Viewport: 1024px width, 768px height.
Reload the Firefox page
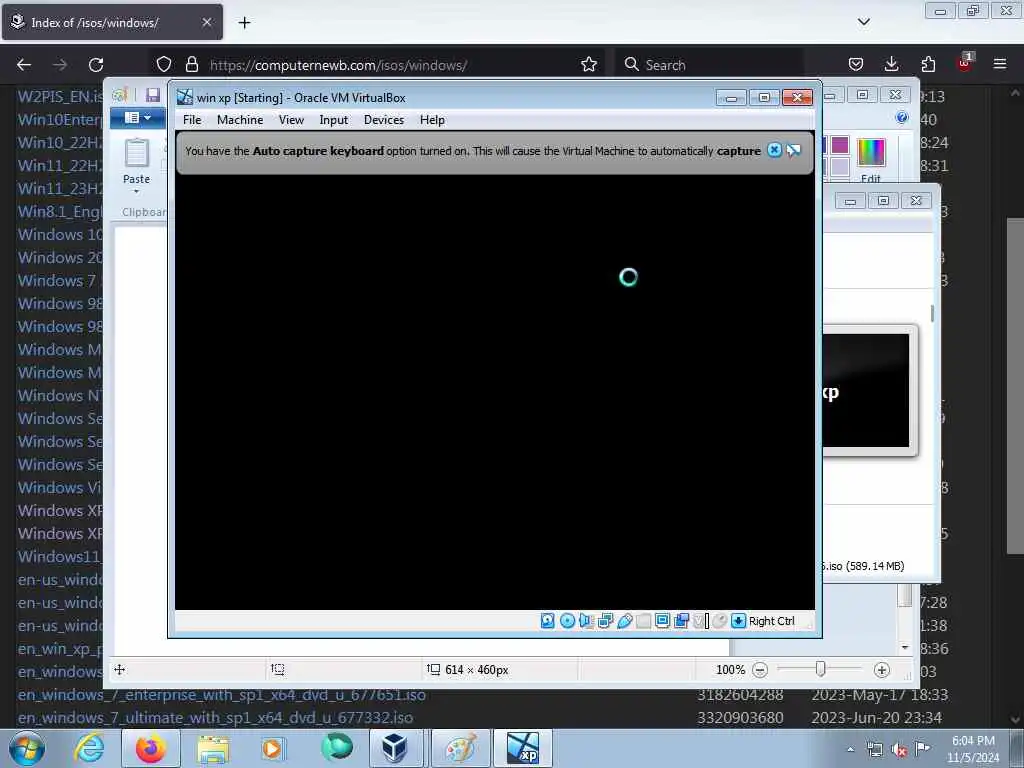[96, 65]
